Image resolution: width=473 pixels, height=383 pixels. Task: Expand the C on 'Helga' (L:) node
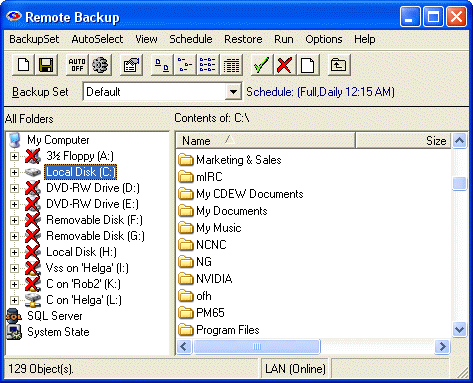click(14, 300)
